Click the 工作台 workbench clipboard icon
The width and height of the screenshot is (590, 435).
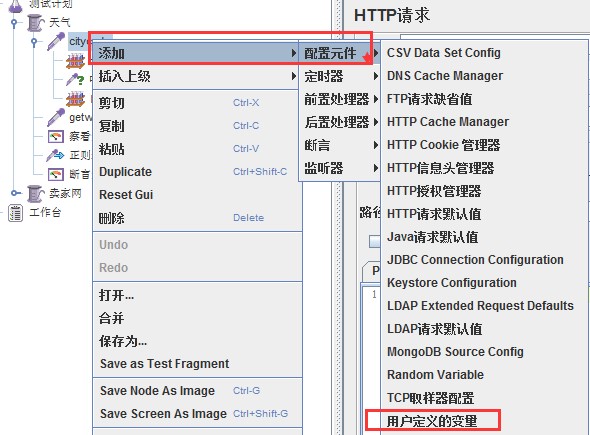(x=15, y=213)
